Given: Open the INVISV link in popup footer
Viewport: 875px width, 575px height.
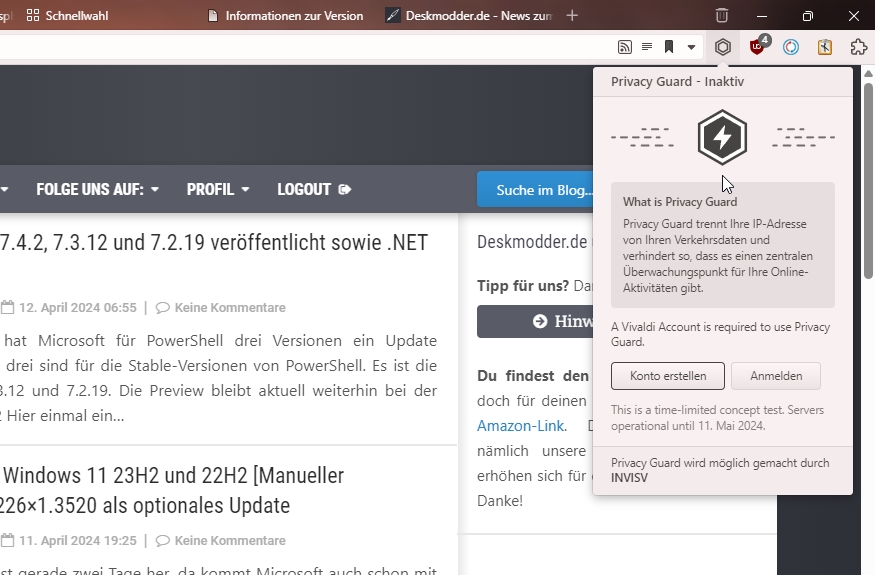Looking at the screenshot, I should point(629,478).
